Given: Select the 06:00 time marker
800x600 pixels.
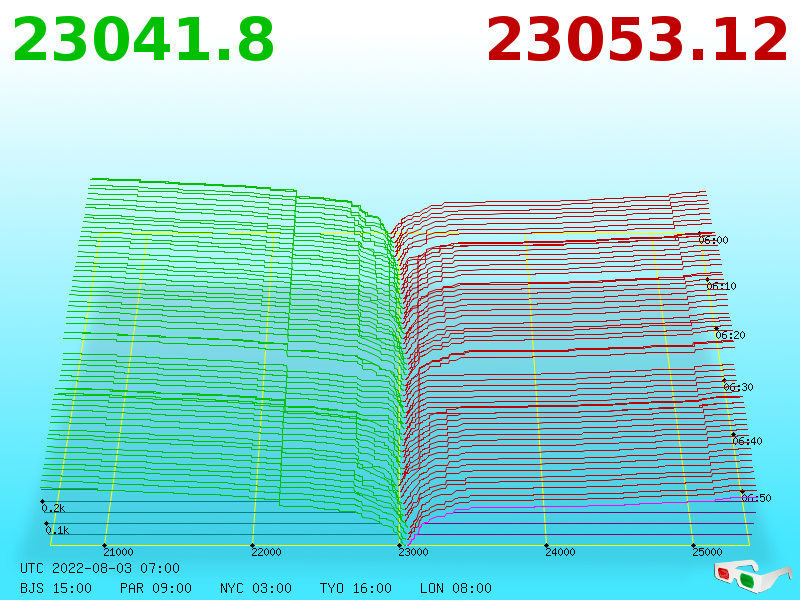Looking at the screenshot, I should 713,240.
